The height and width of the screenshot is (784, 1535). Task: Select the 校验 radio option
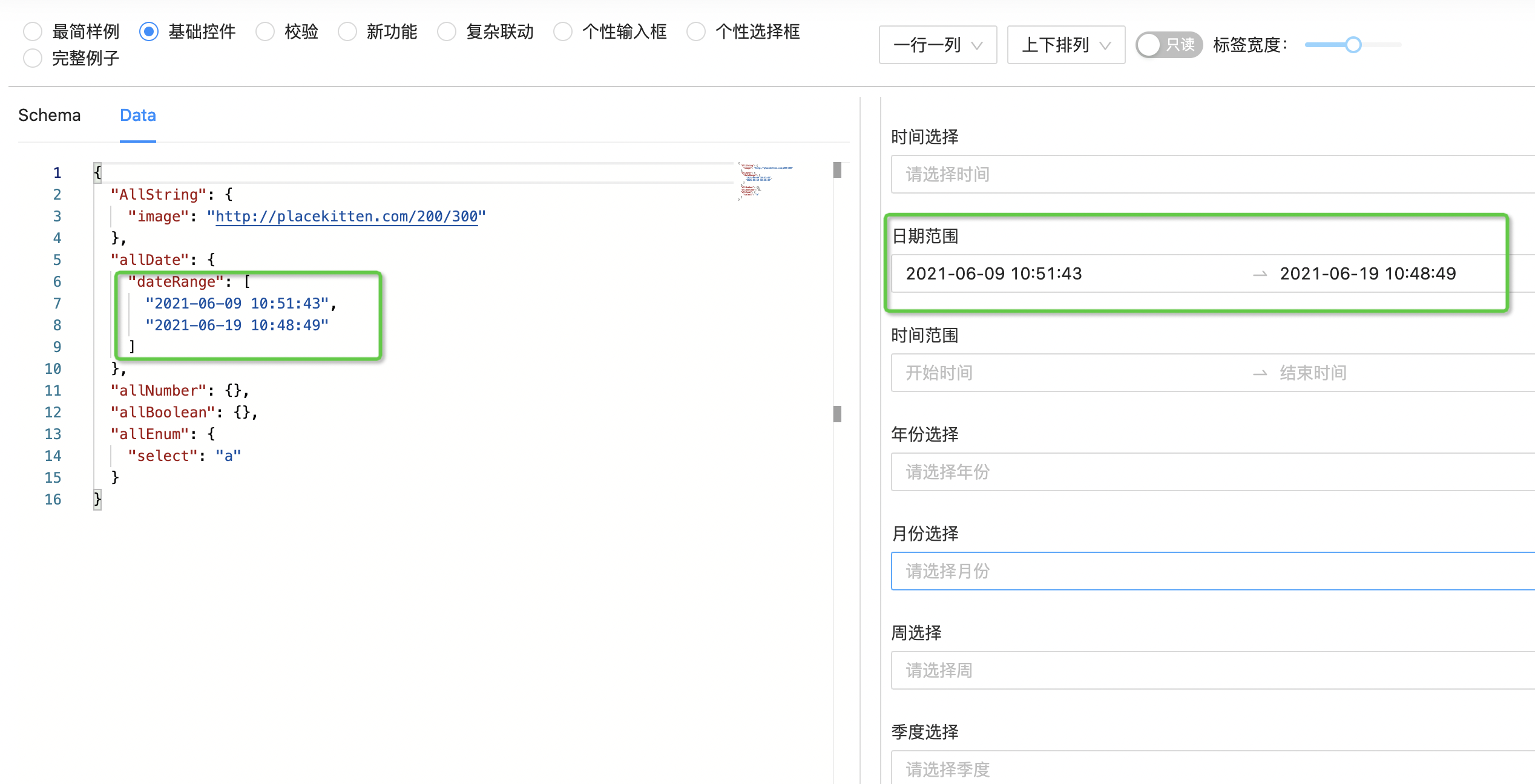click(x=265, y=31)
